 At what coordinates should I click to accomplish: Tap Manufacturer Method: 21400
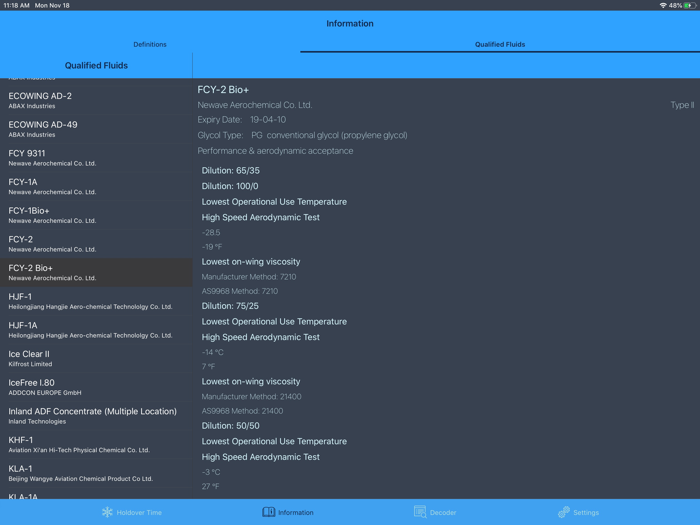pyautogui.click(x=251, y=396)
